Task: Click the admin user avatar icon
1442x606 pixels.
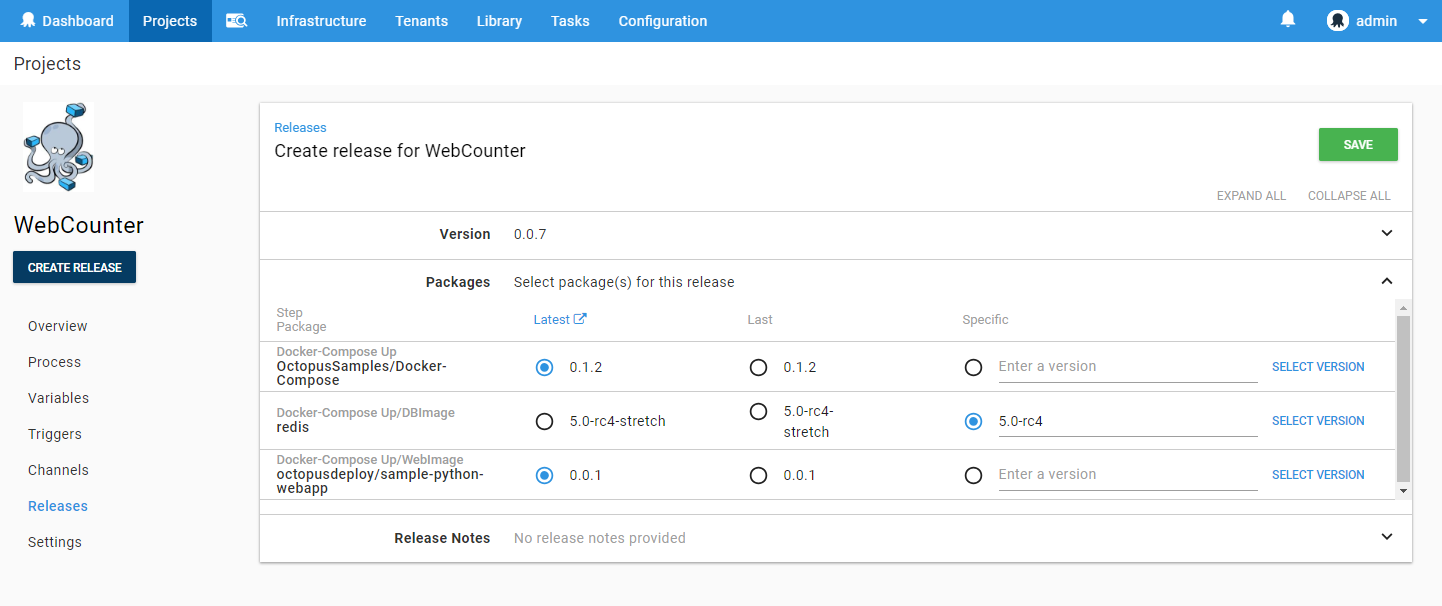Action: pyautogui.click(x=1337, y=21)
